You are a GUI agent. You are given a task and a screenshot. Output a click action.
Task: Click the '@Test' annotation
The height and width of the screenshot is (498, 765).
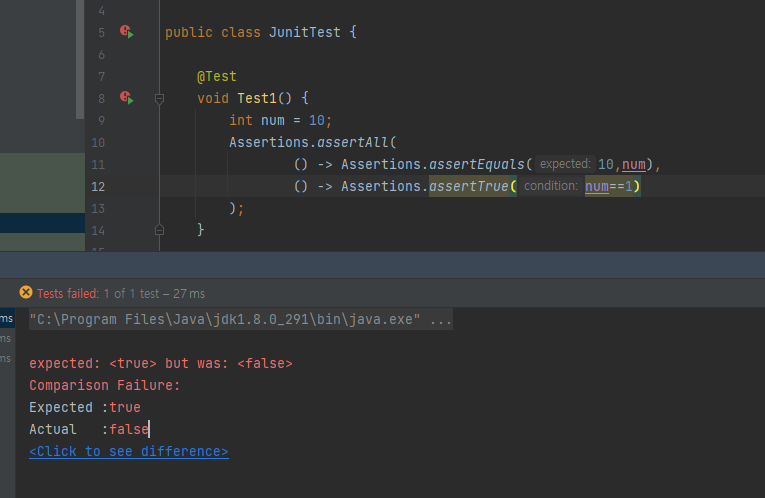coord(217,77)
